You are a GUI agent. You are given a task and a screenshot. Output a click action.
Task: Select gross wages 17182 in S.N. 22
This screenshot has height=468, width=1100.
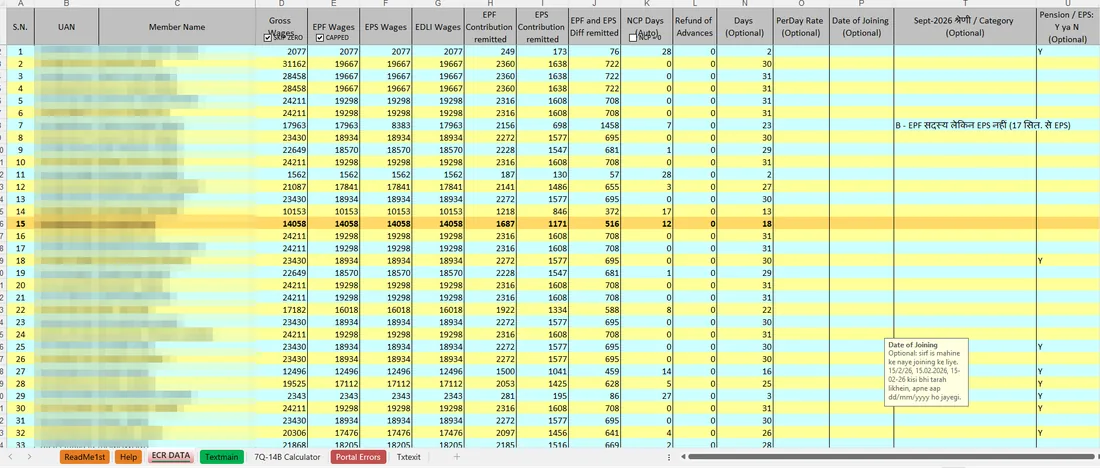pos(280,309)
